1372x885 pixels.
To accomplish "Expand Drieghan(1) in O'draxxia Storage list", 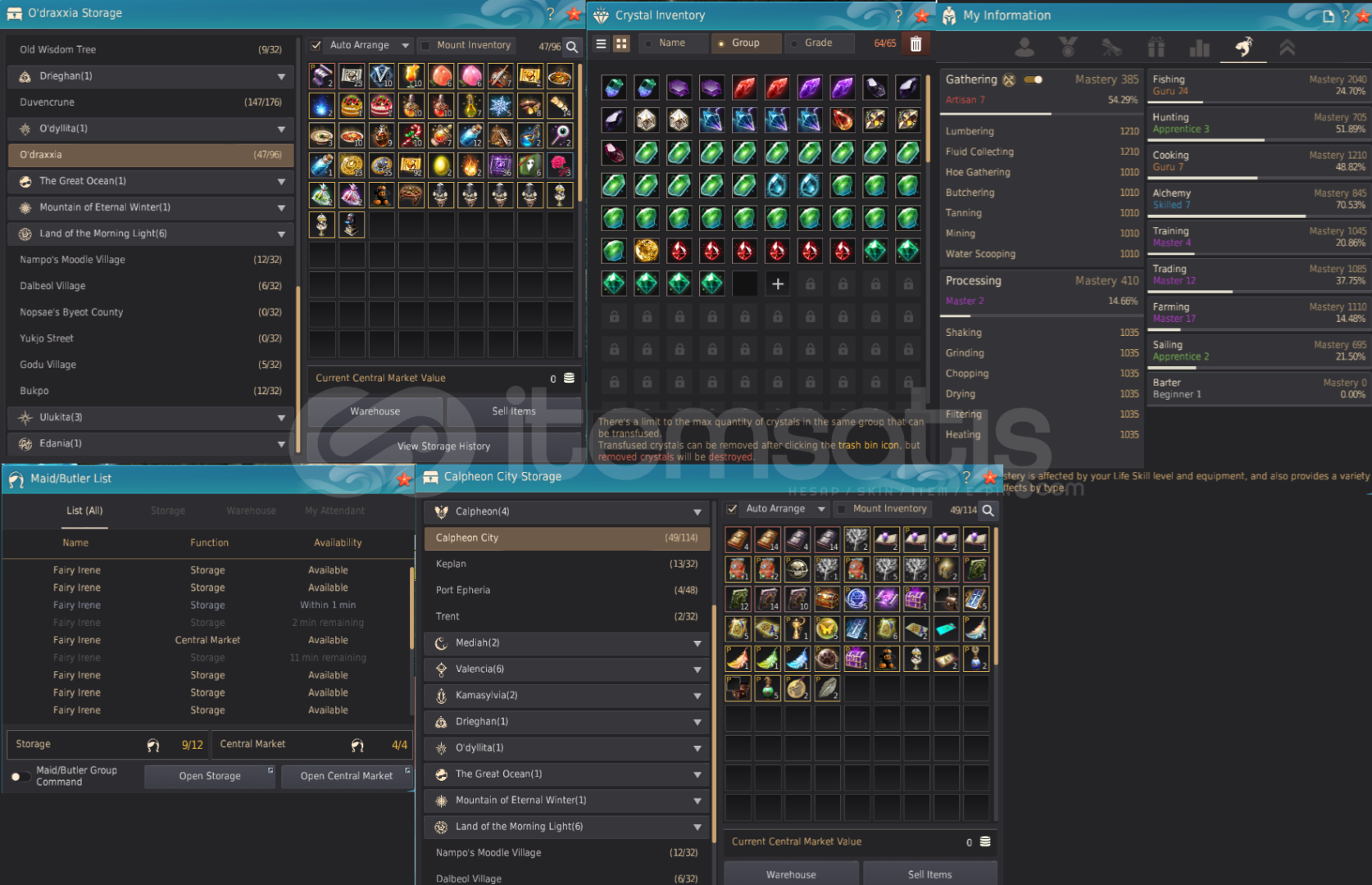I will tap(151, 76).
